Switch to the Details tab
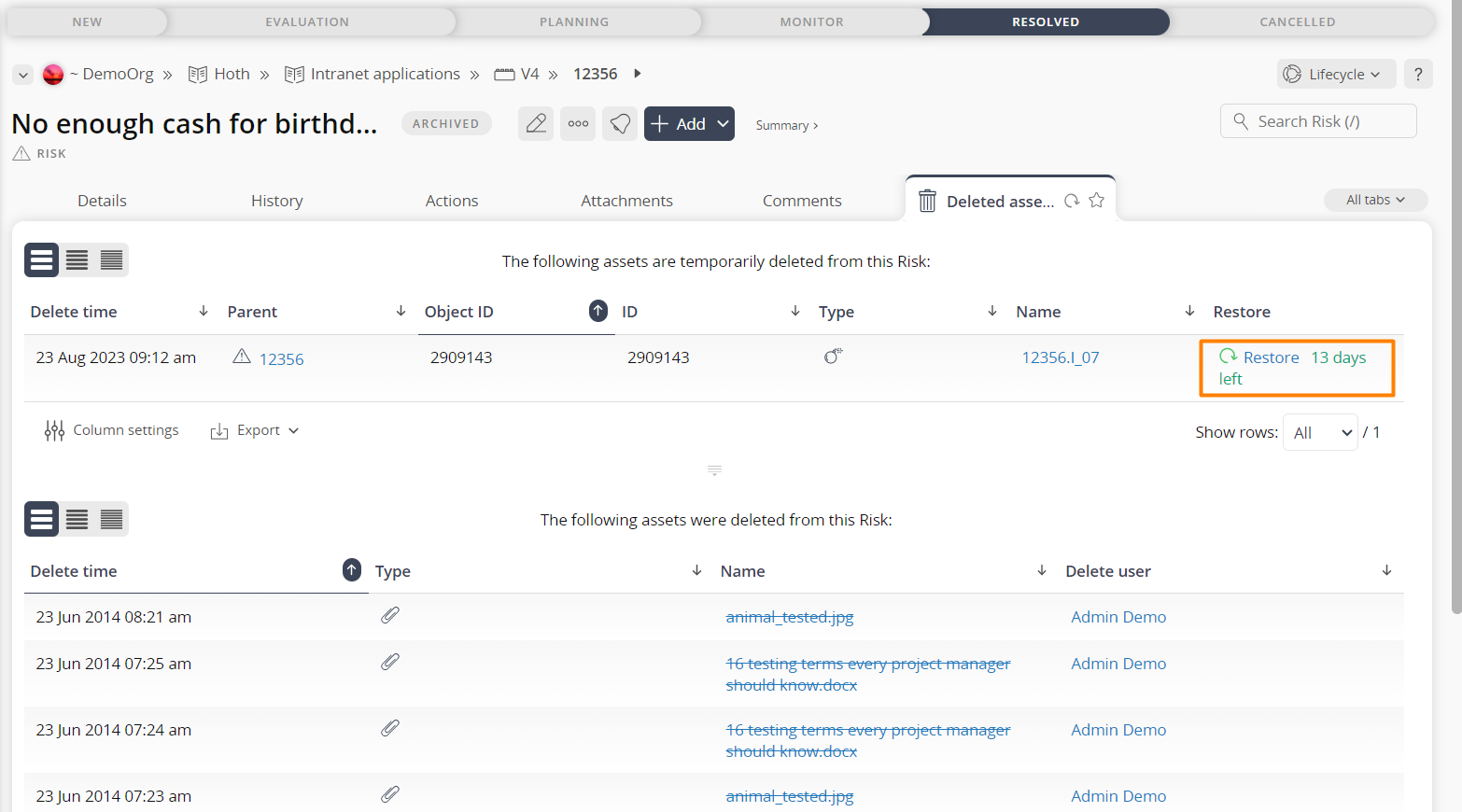Image resolution: width=1462 pixels, height=812 pixels. (x=102, y=201)
